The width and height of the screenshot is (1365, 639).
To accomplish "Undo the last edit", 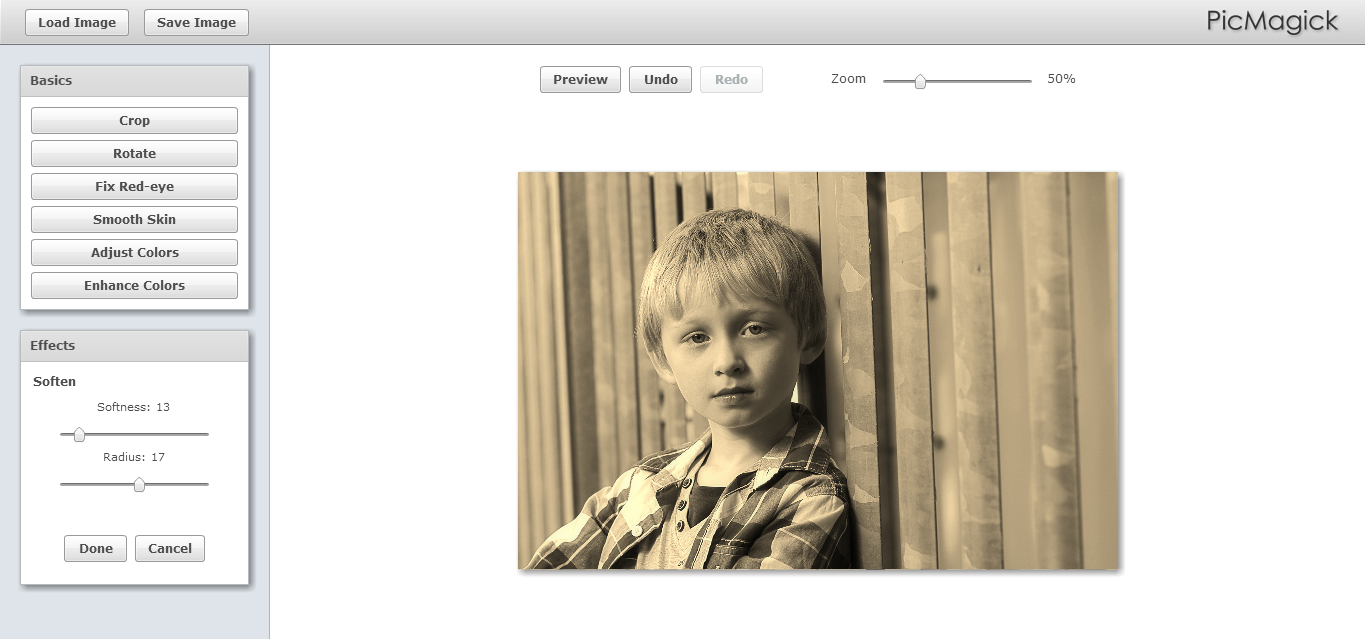I will click(x=660, y=79).
